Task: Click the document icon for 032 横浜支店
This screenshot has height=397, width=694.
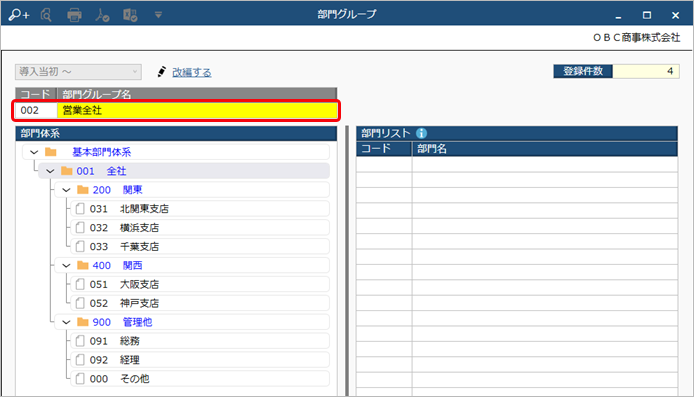Action: [80, 227]
